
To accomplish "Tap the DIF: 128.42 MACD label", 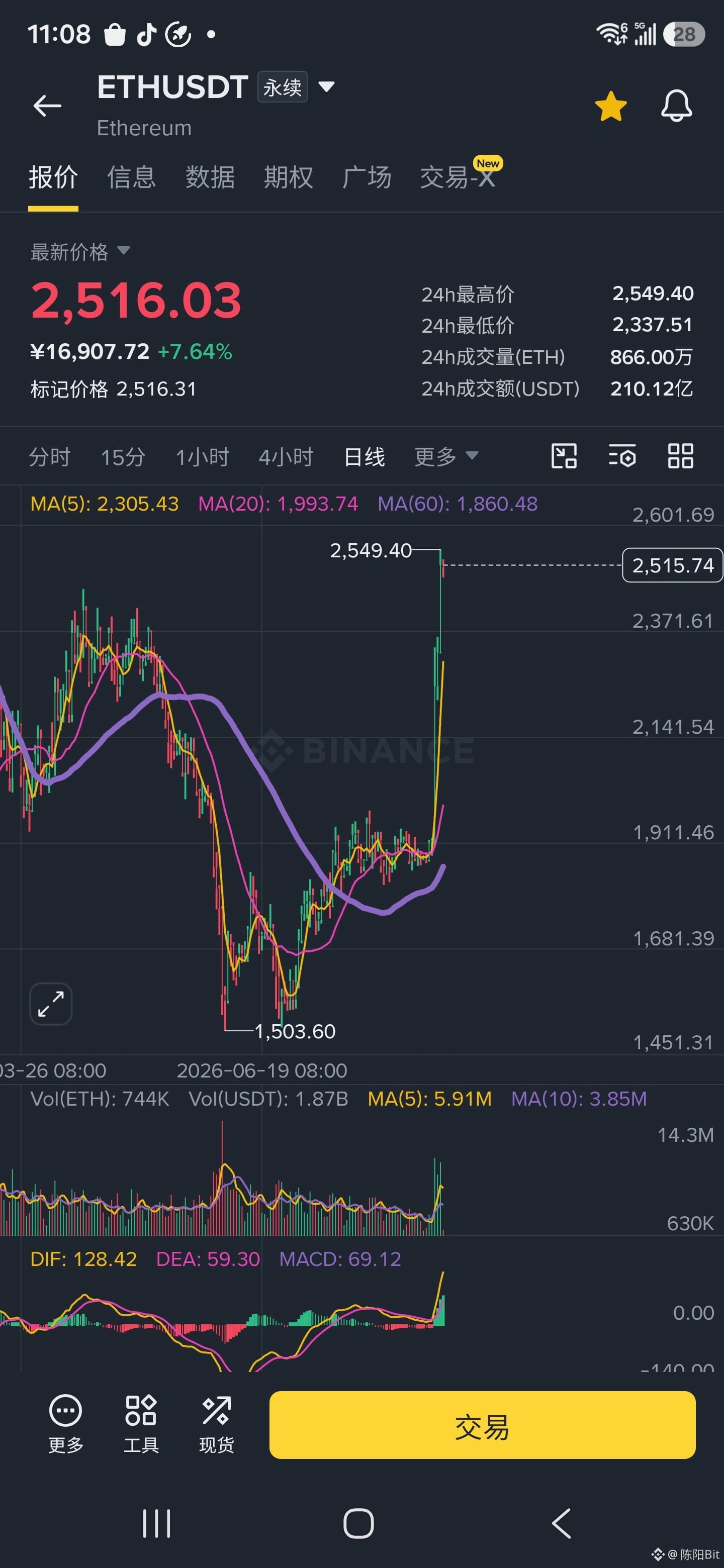I will pos(83,1259).
